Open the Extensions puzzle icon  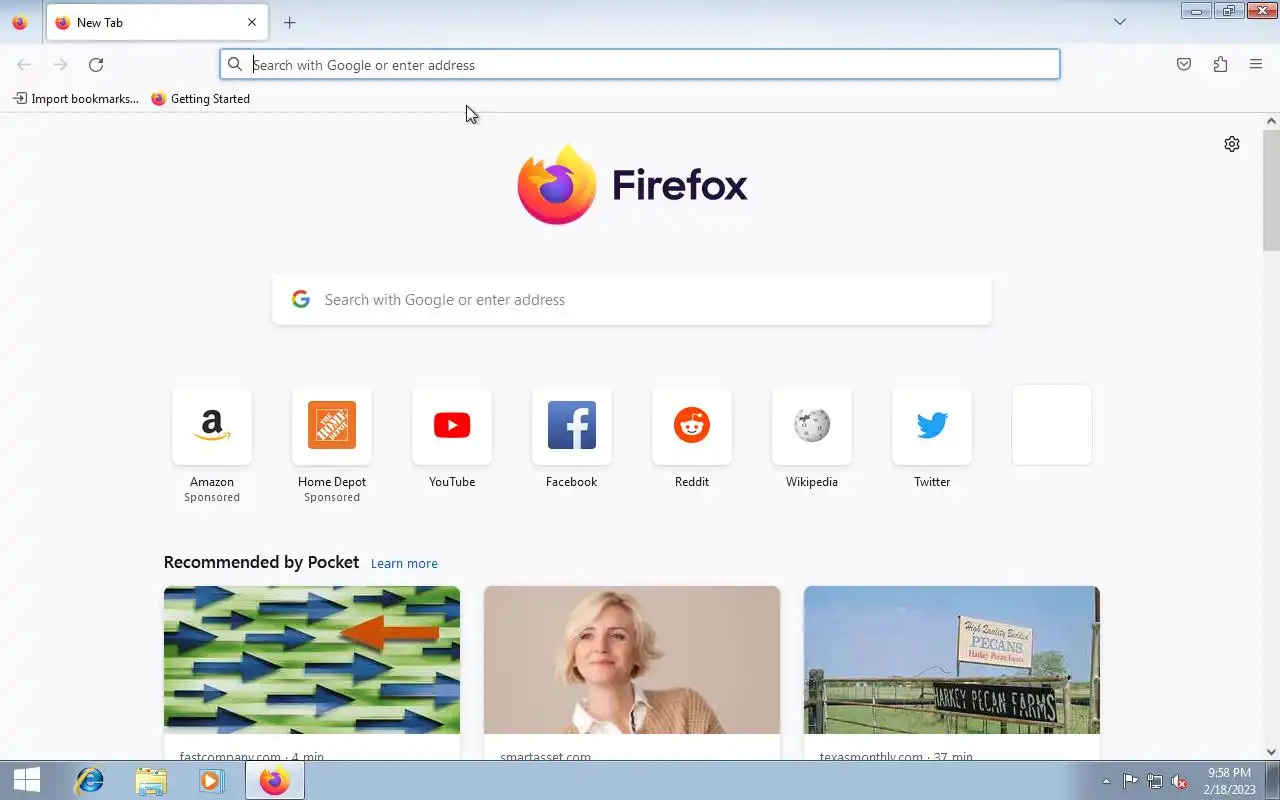coord(1220,65)
